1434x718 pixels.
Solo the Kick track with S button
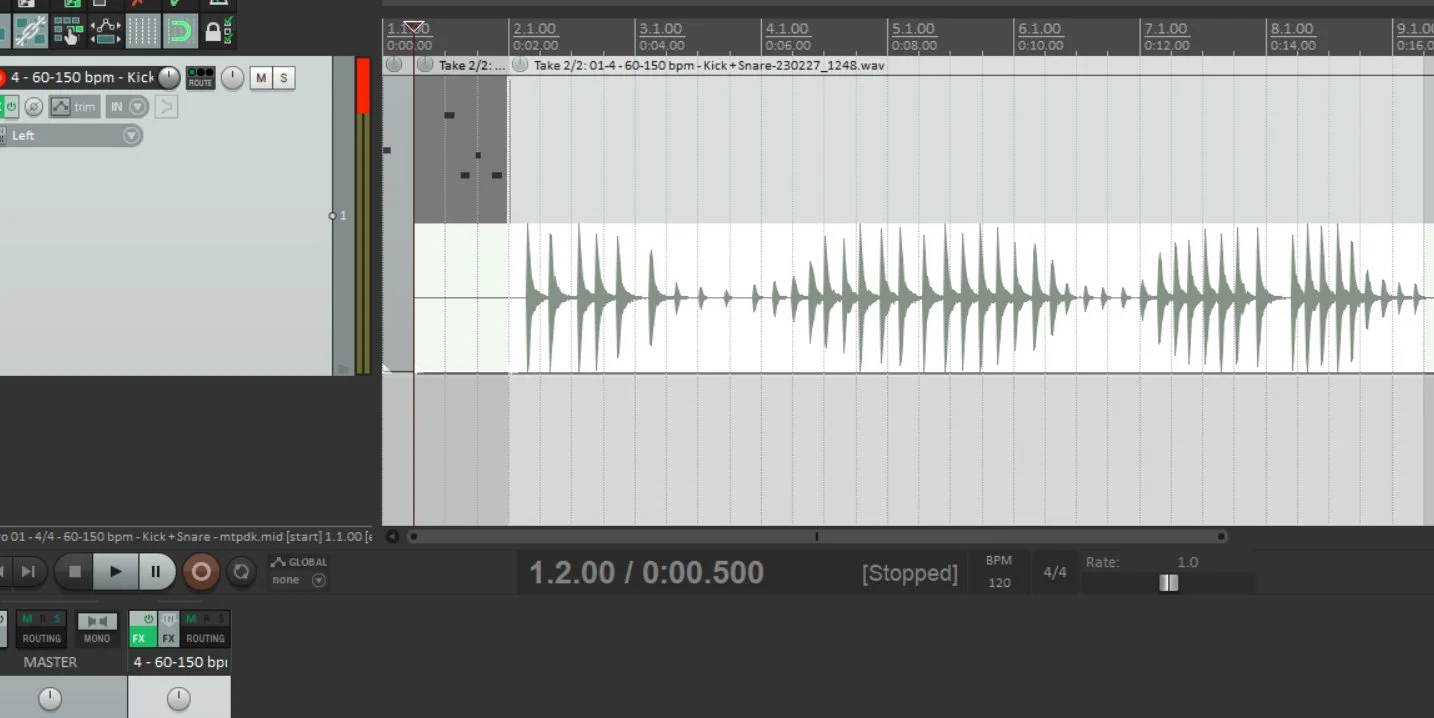pos(284,78)
